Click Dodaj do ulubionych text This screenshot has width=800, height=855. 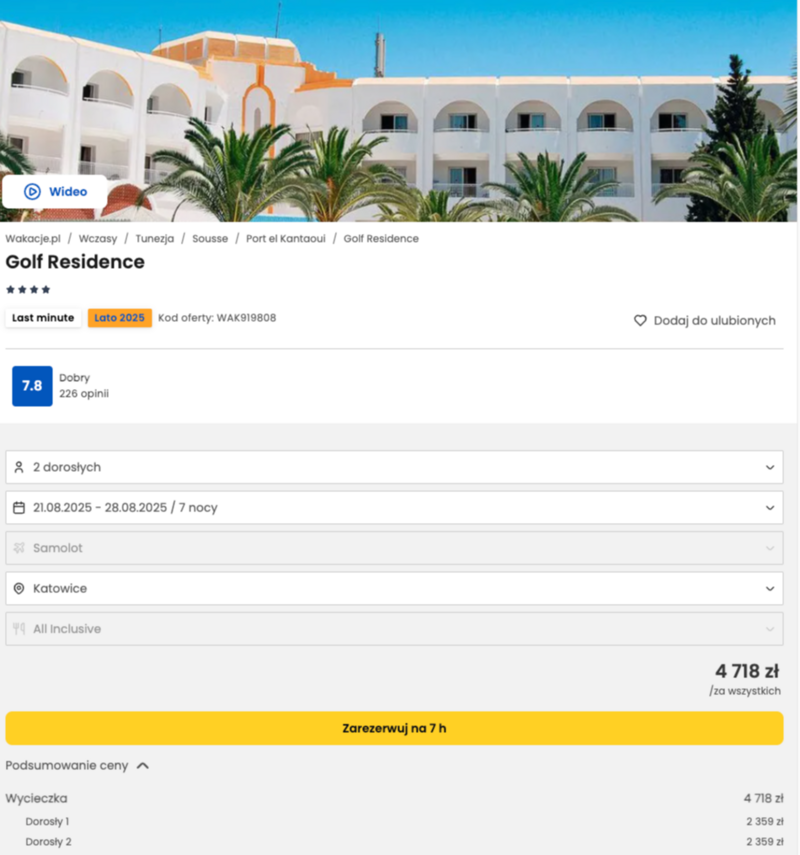click(714, 321)
